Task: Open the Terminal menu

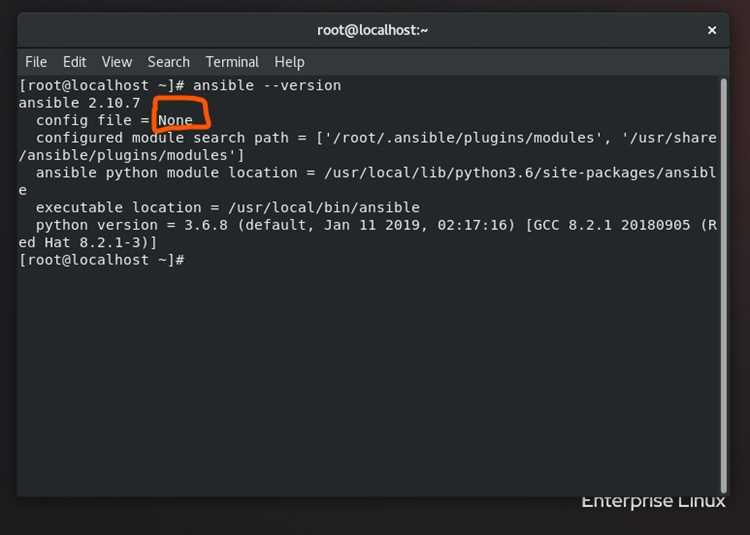Action: [x=232, y=62]
